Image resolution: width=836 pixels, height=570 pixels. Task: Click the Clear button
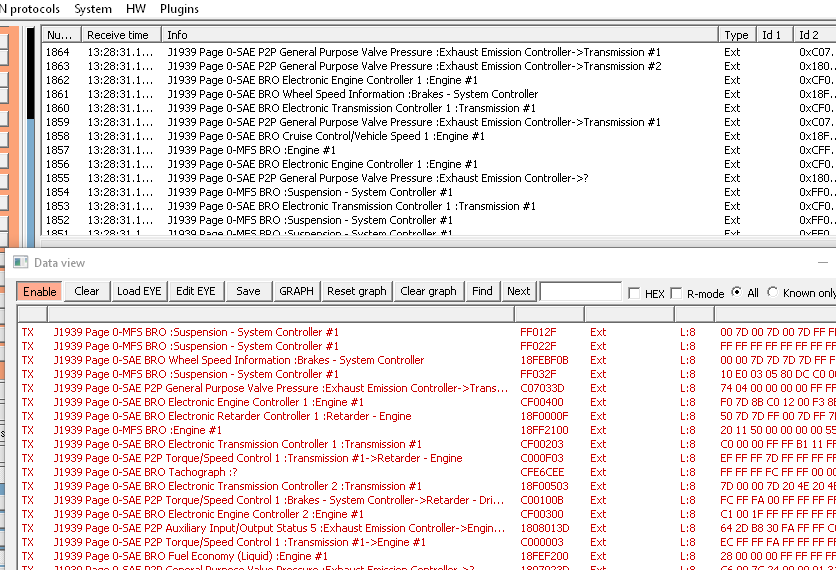(x=87, y=291)
